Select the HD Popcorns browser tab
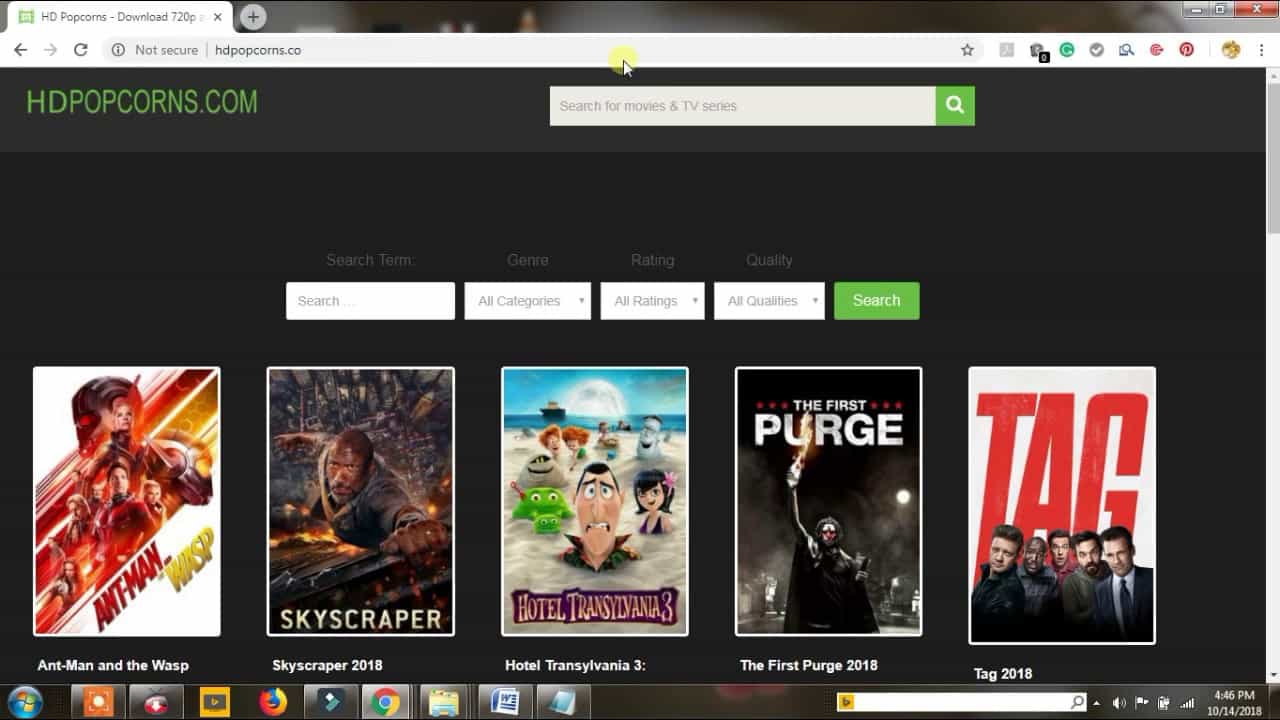Screen dimensions: 1280x720 click(x=120, y=17)
